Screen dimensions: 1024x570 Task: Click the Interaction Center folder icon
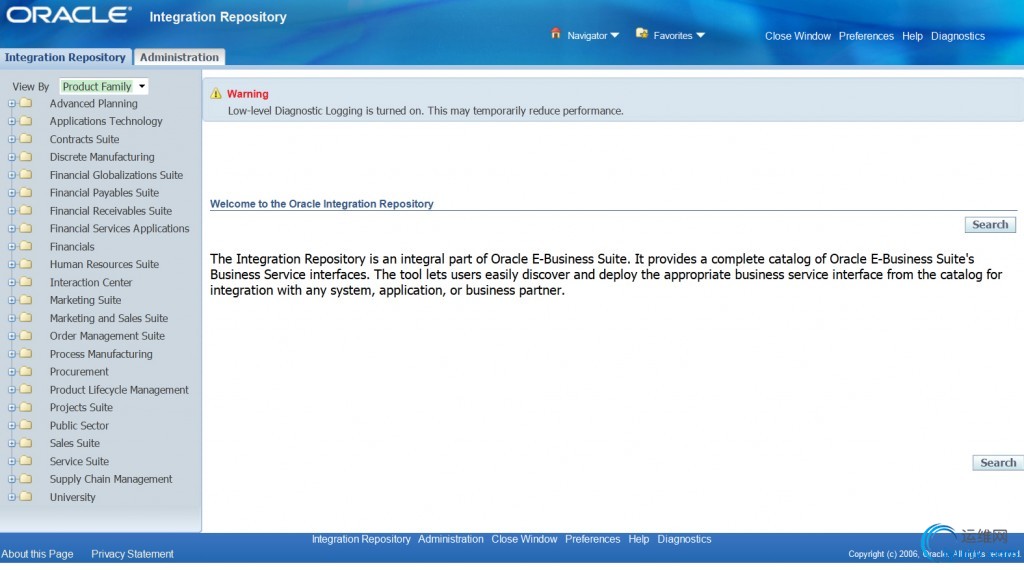point(25,282)
